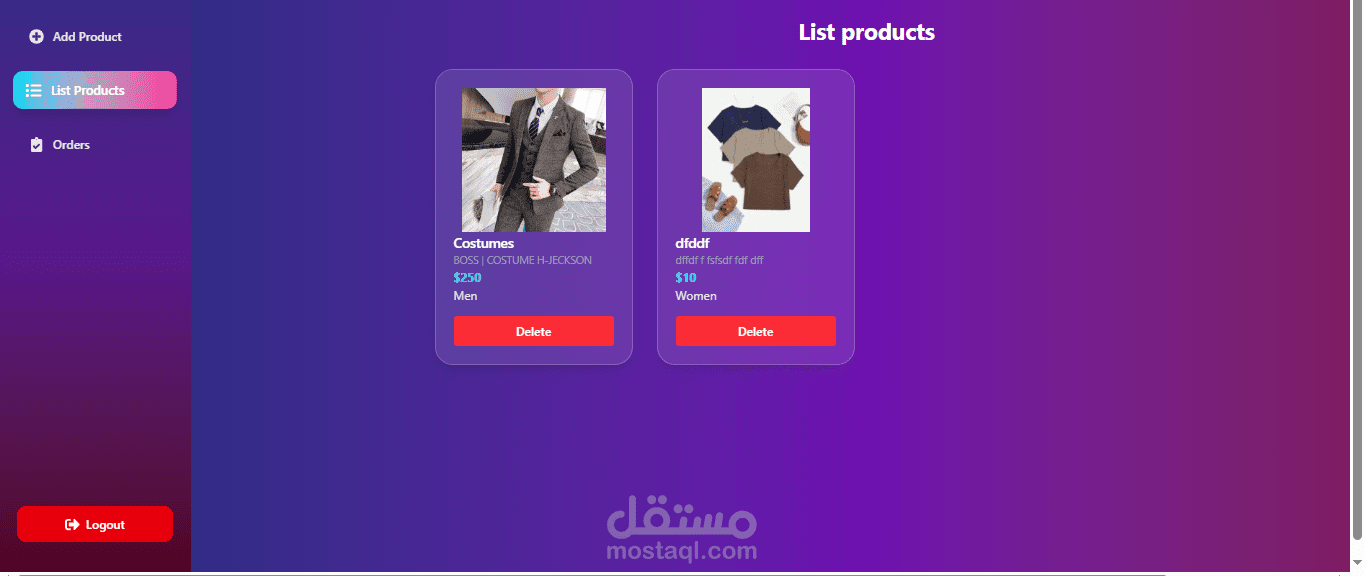Click the clipboard icon next to Orders
The height and width of the screenshot is (576, 1365).
(x=37, y=145)
